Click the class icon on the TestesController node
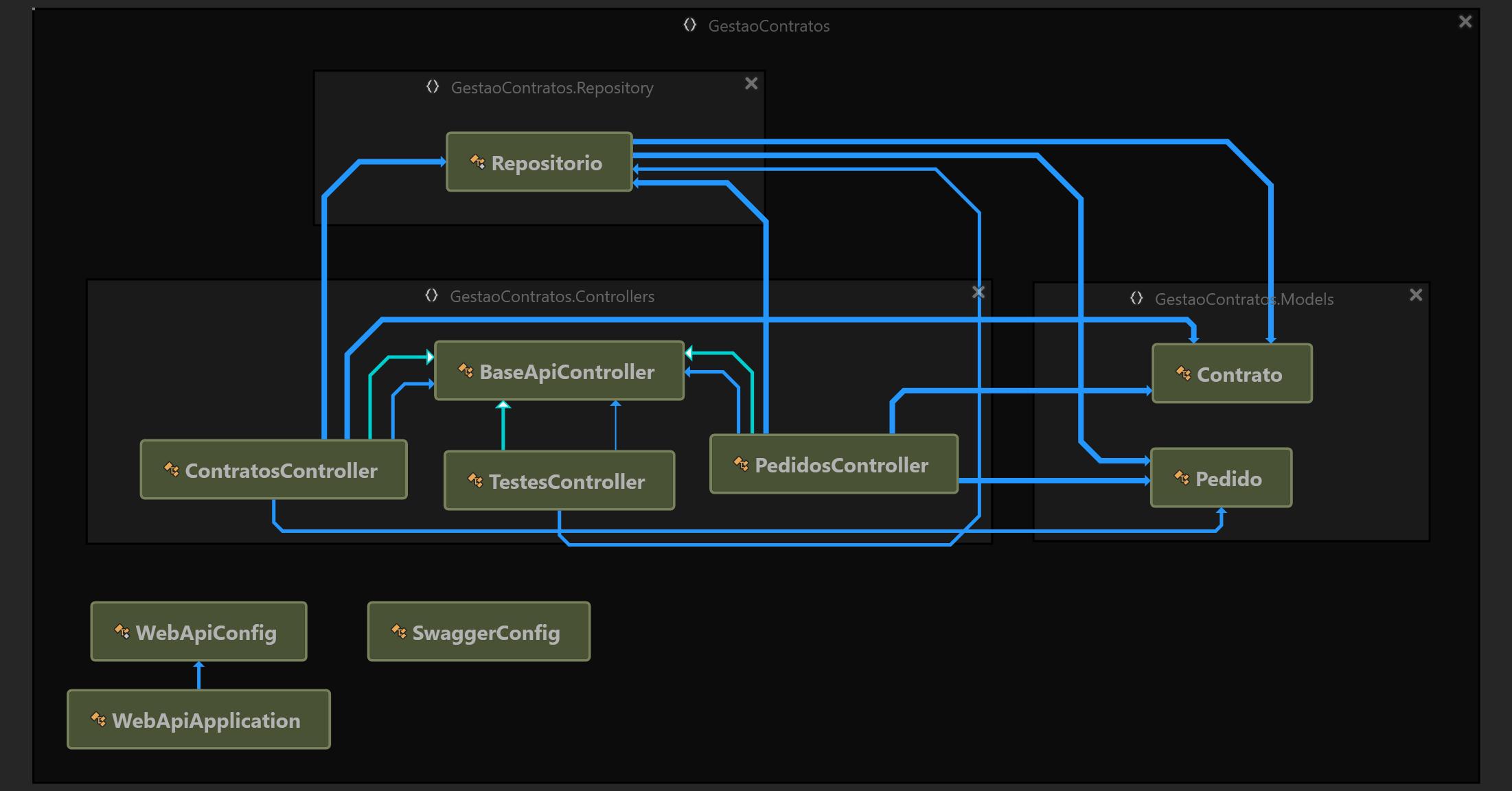The width and height of the screenshot is (1512, 791). click(475, 481)
